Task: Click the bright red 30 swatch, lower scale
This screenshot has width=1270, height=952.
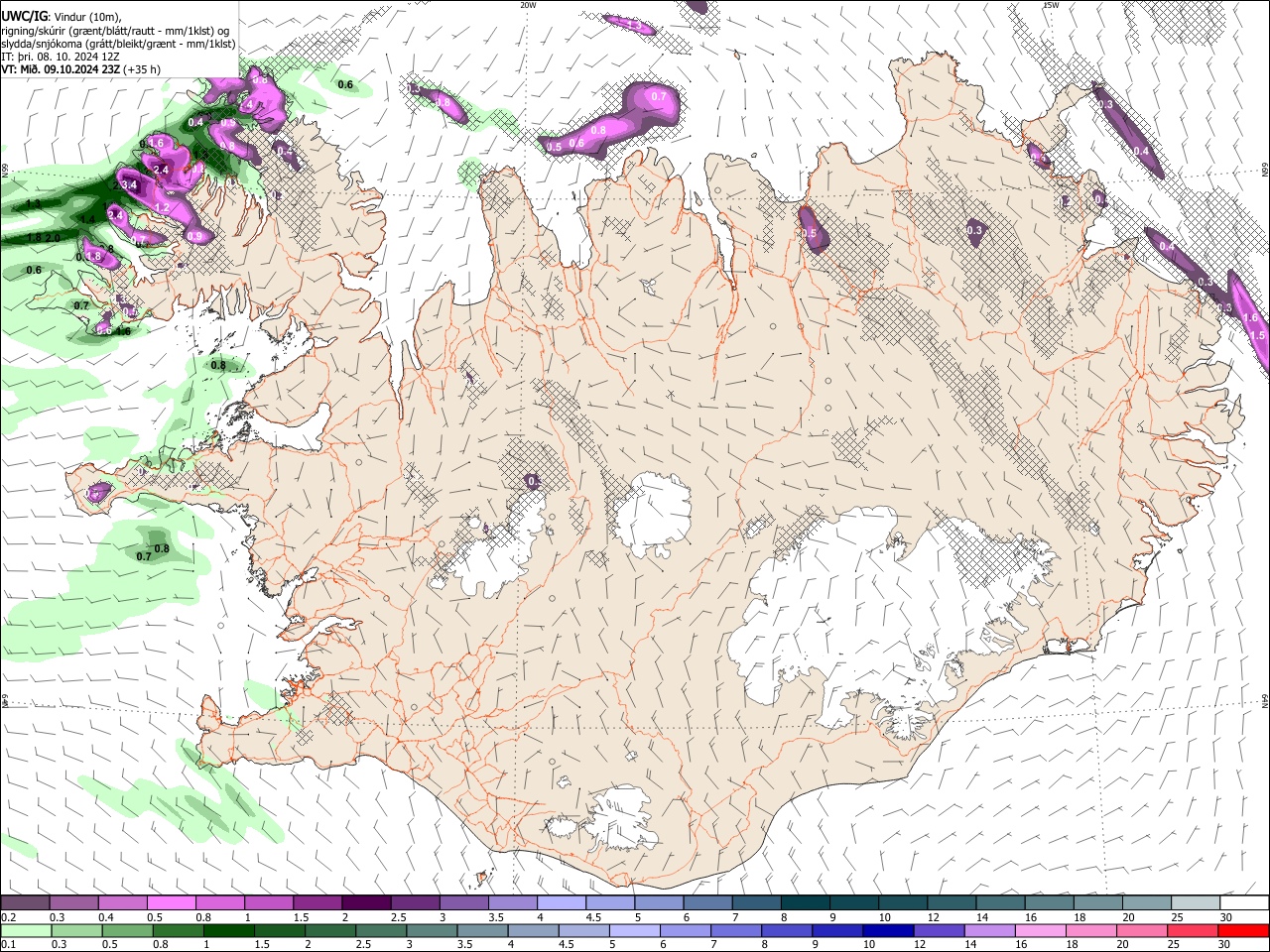Action: click(x=1242, y=930)
